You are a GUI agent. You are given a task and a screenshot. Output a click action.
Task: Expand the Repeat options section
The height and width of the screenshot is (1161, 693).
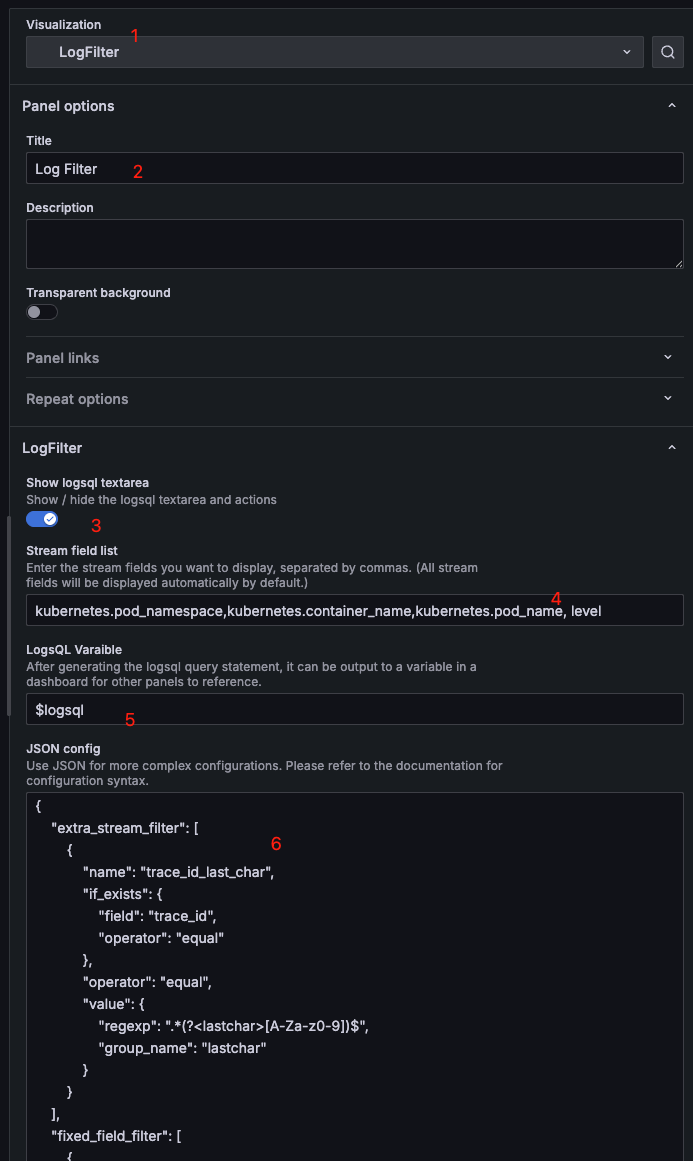point(78,399)
